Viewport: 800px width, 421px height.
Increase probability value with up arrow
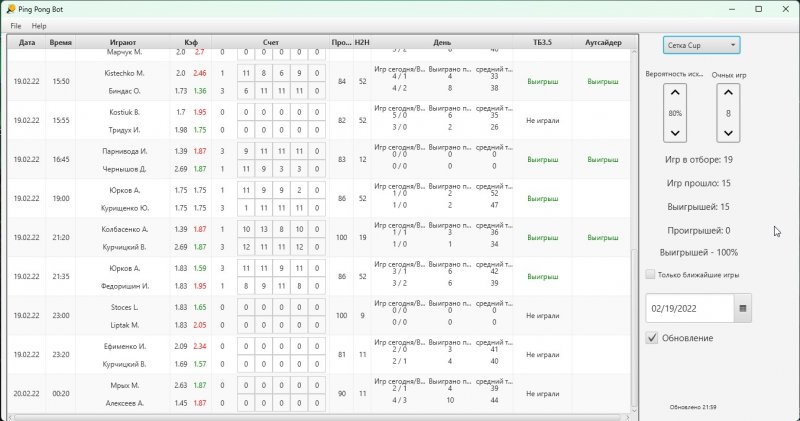coord(675,93)
